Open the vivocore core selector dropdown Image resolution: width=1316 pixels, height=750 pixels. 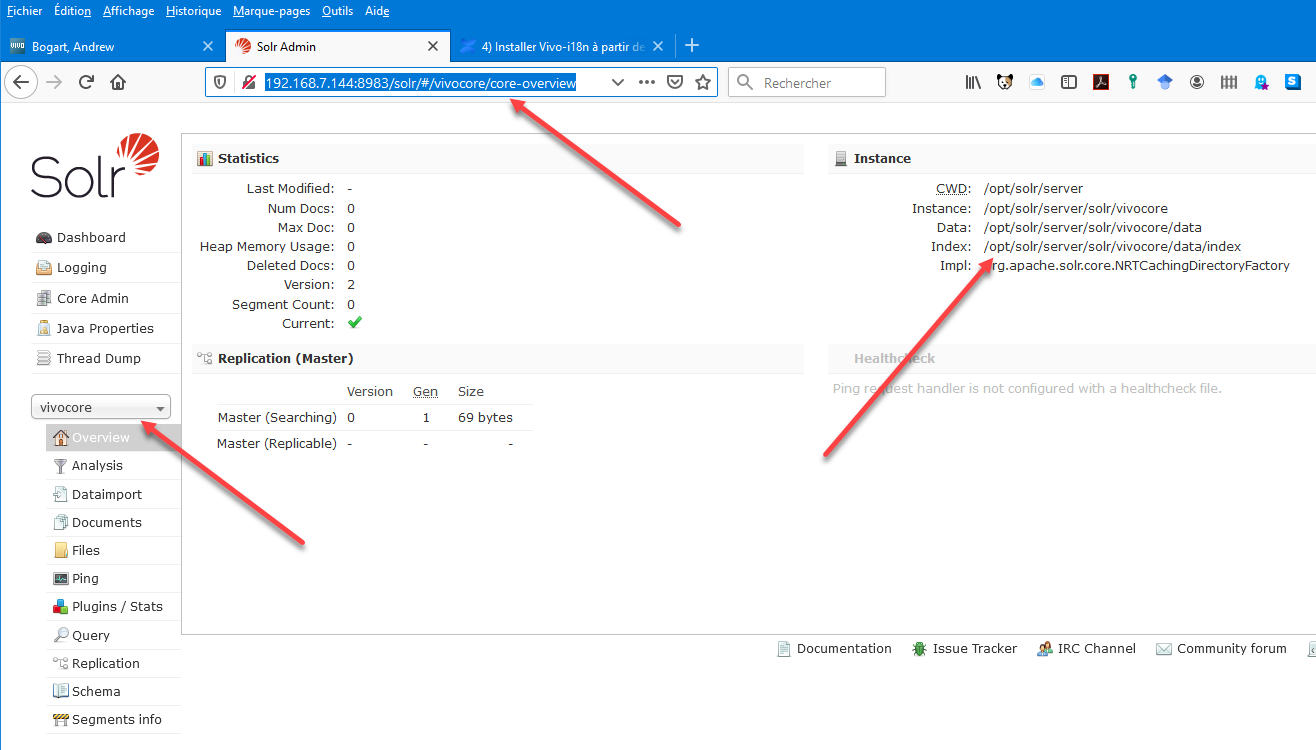(101, 407)
